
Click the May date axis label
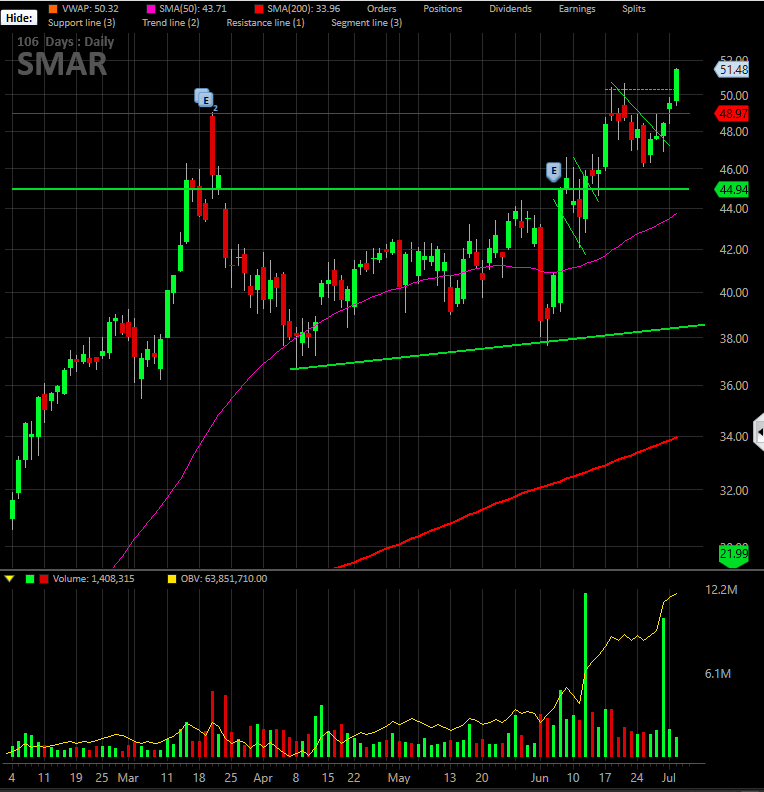399,778
